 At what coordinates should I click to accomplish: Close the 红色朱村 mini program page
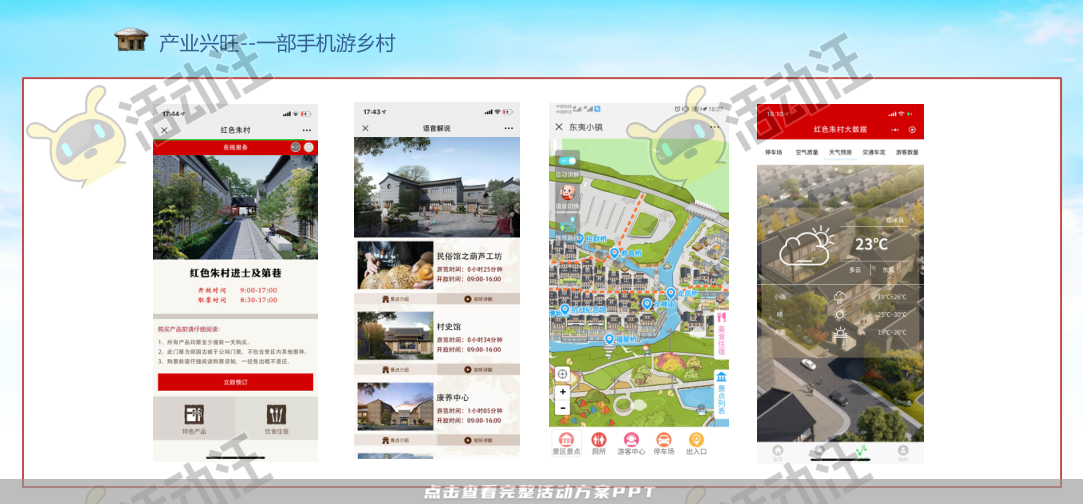tap(164, 130)
